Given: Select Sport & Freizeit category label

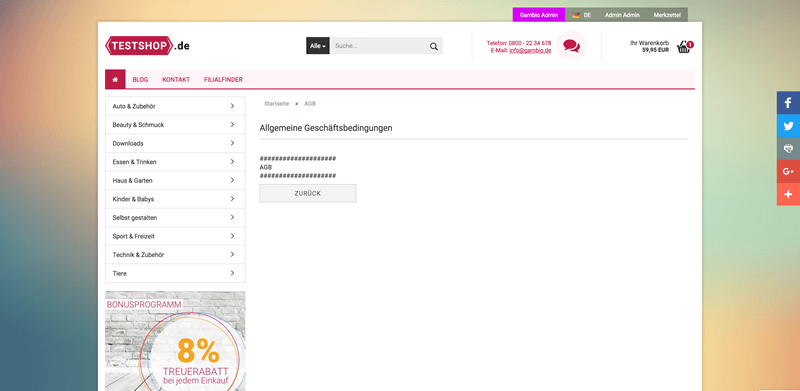Looking at the screenshot, I should point(134,236).
